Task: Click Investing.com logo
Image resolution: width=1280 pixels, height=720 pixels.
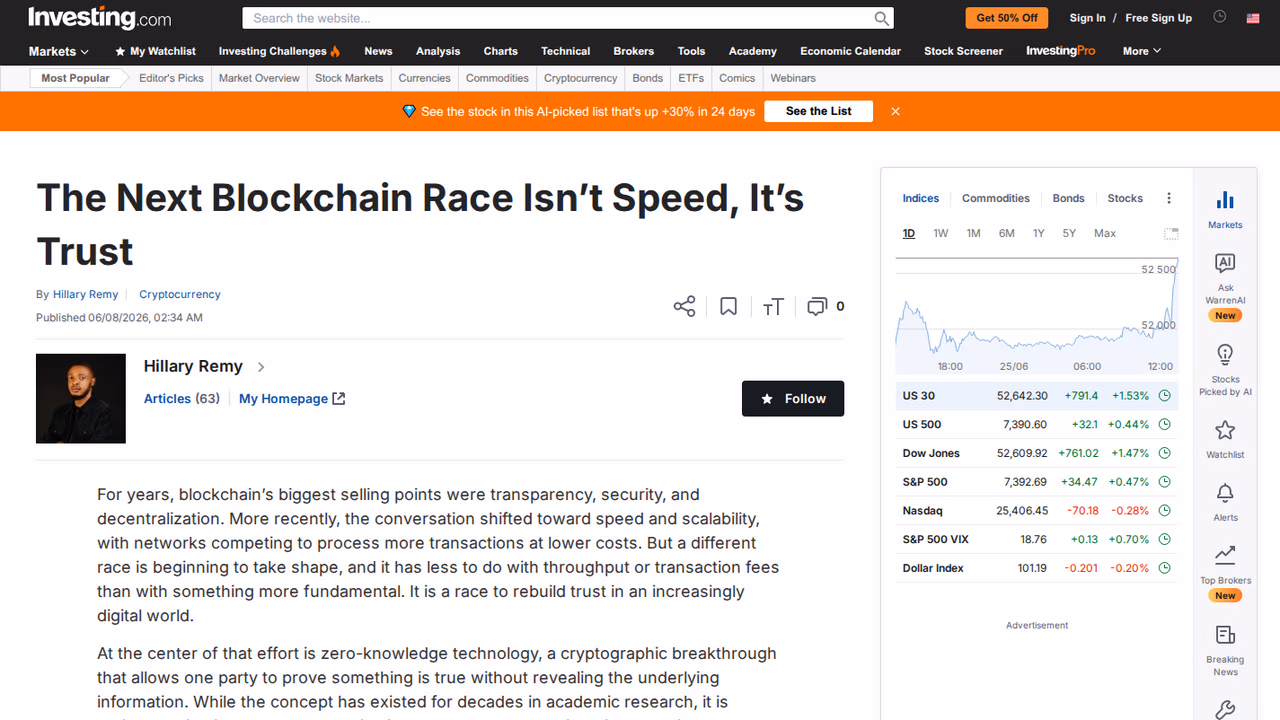Action: click(99, 18)
